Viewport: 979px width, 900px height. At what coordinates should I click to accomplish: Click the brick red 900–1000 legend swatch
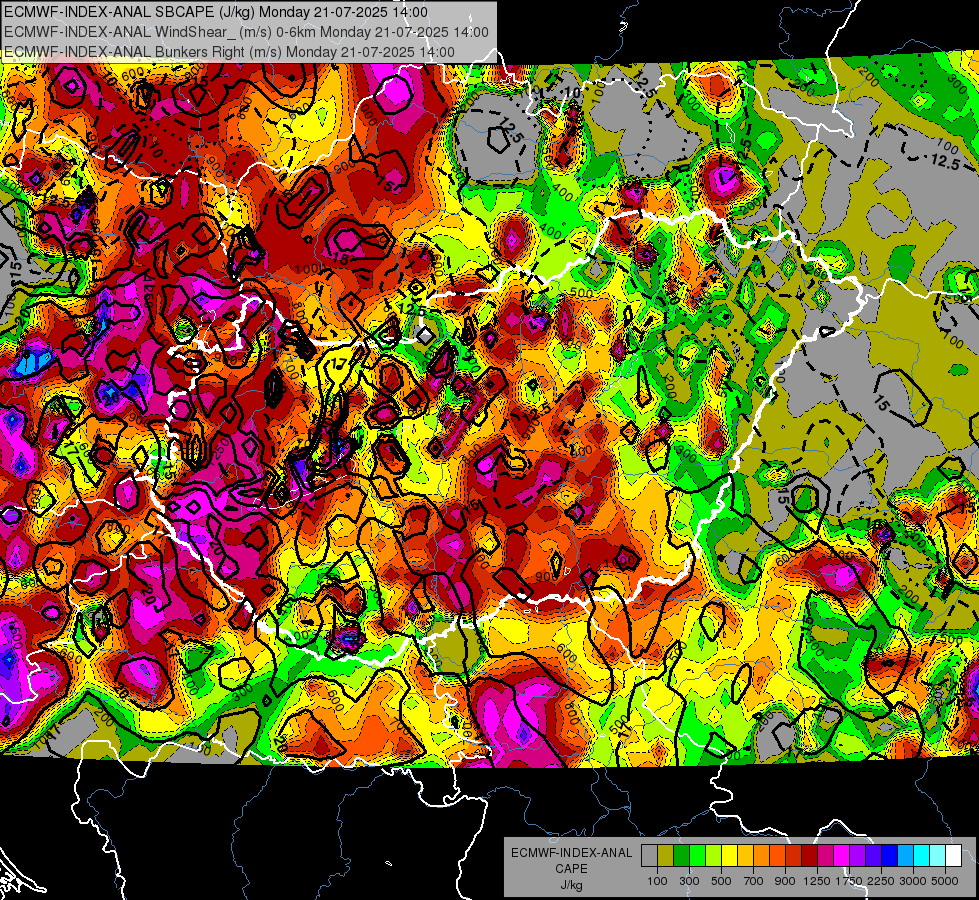[x=794, y=856]
